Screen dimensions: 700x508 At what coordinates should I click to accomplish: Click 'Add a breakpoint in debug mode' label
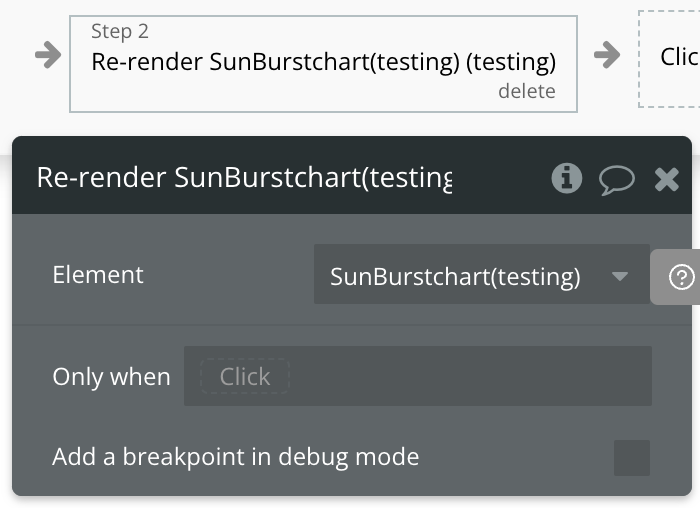235,457
